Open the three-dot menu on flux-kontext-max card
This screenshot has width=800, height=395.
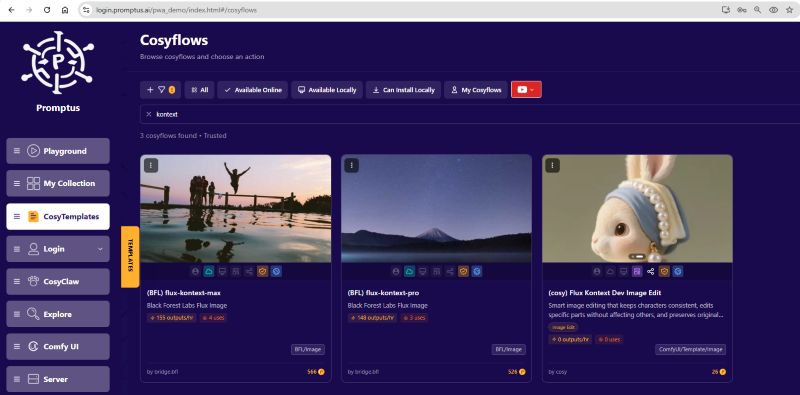point(151,165)
